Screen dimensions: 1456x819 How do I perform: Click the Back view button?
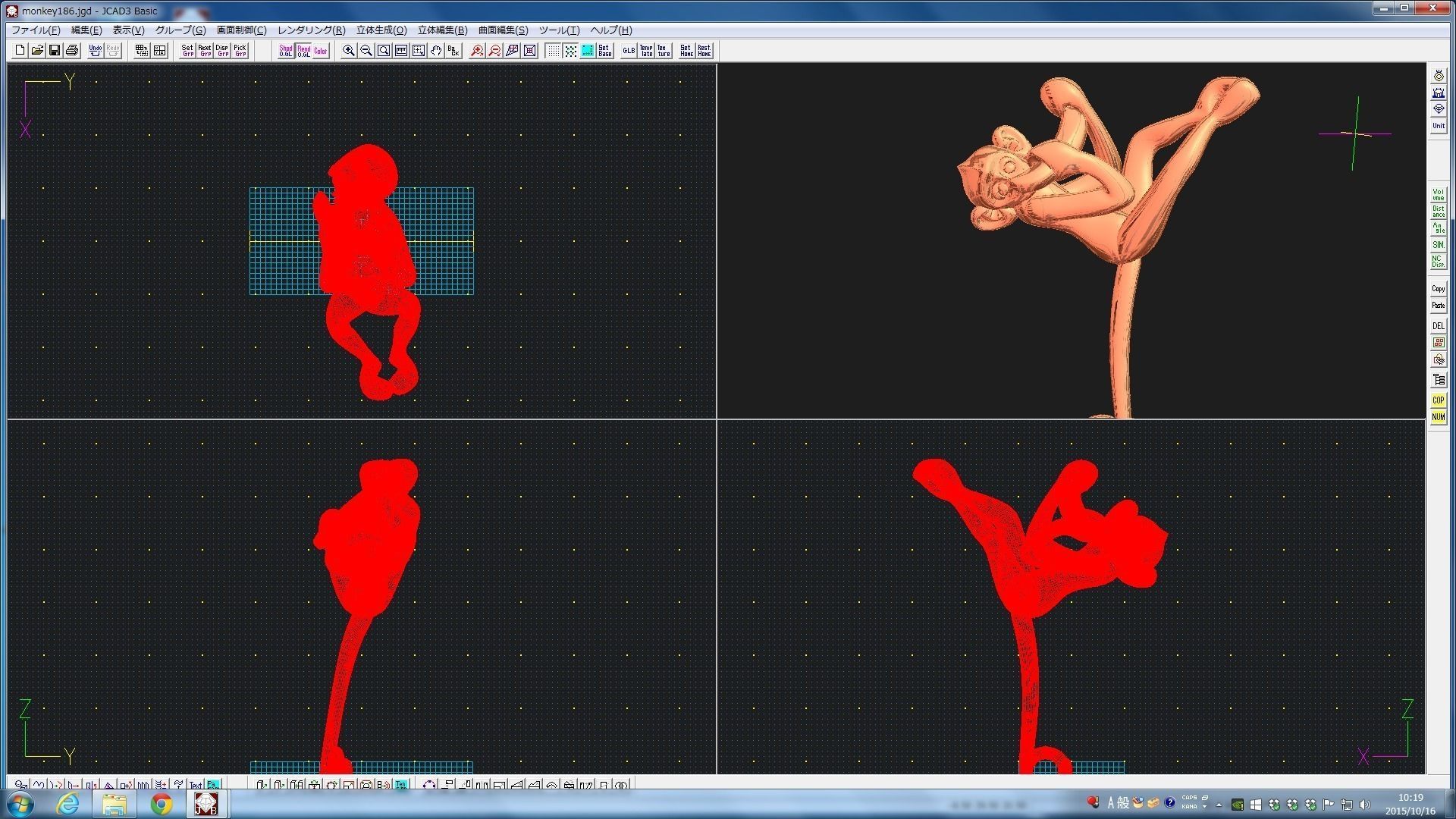(x=453, y=51)
